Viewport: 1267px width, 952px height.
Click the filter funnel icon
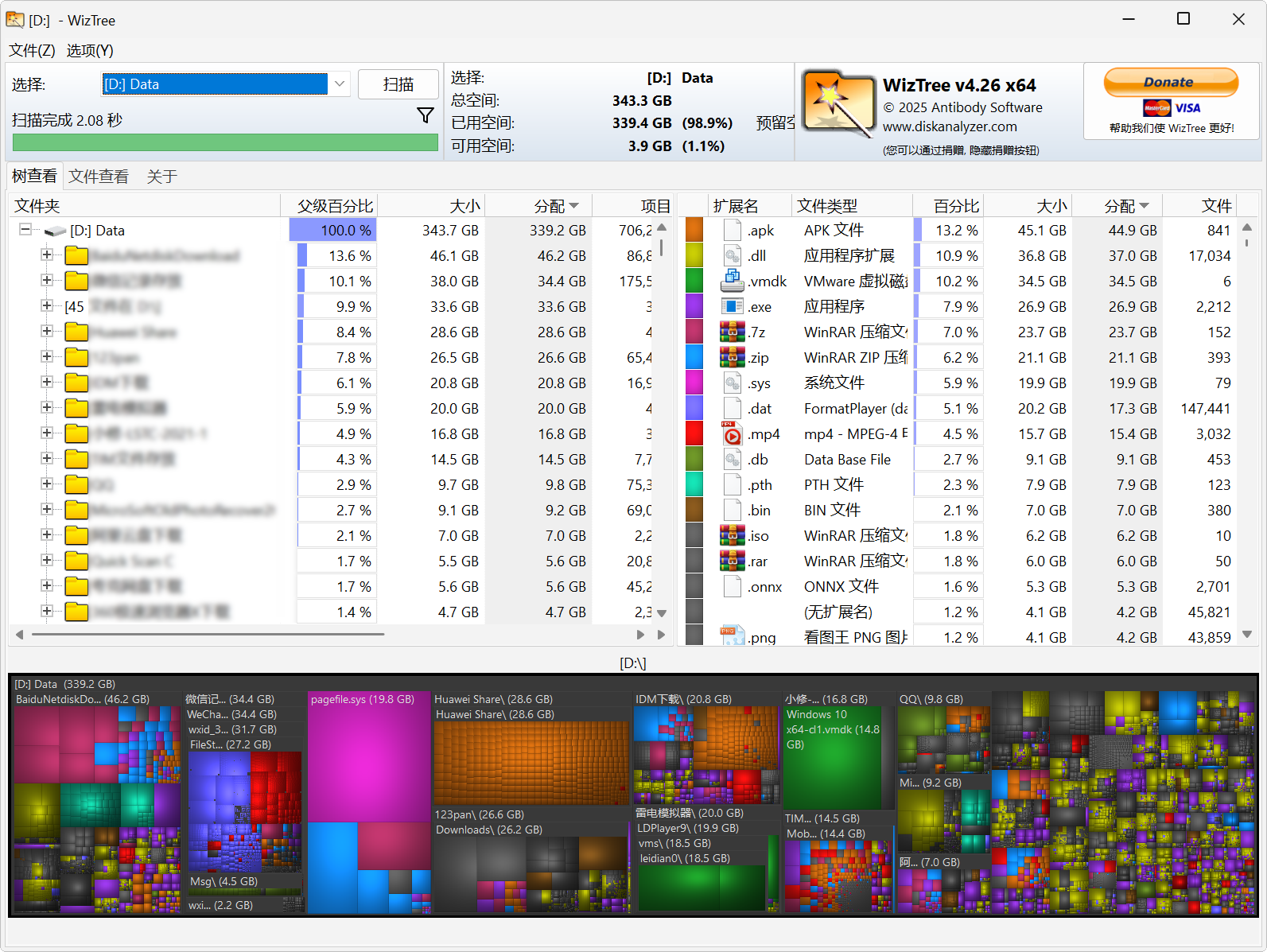pos(426,116)
